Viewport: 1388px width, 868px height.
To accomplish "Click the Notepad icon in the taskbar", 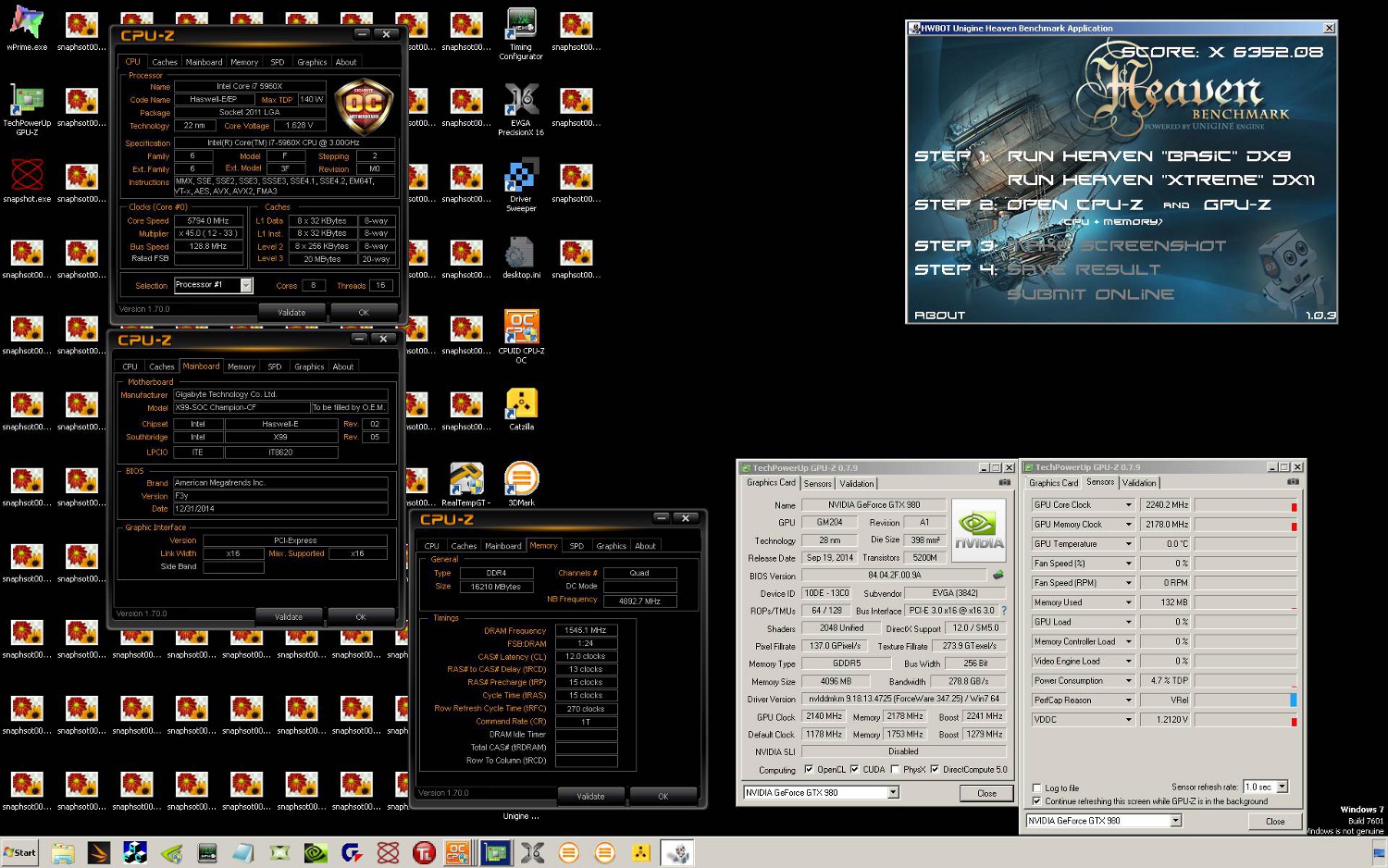I will click(x=243, y=852).
